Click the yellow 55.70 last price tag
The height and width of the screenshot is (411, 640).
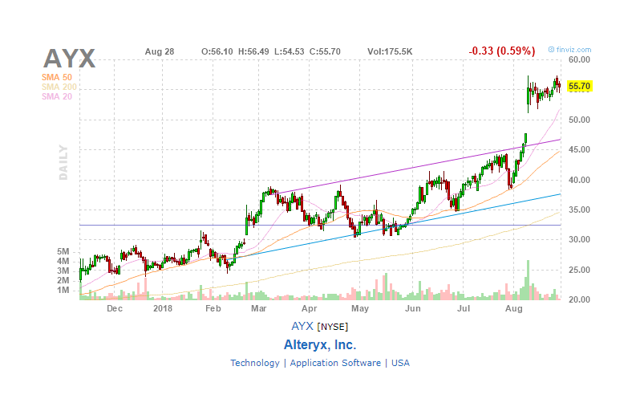click(x=580, y=86)
